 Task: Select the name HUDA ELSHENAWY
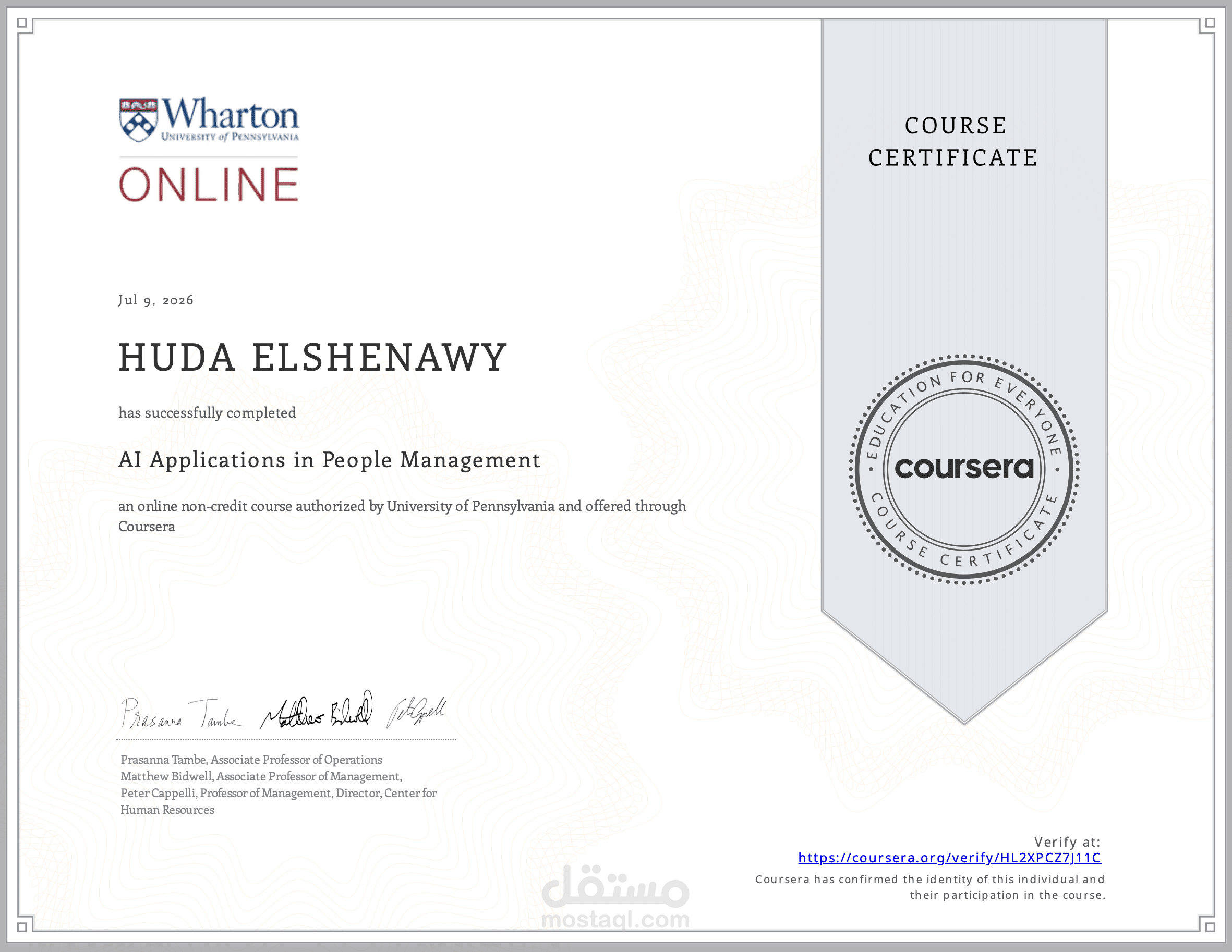click(x=313, y=357)
